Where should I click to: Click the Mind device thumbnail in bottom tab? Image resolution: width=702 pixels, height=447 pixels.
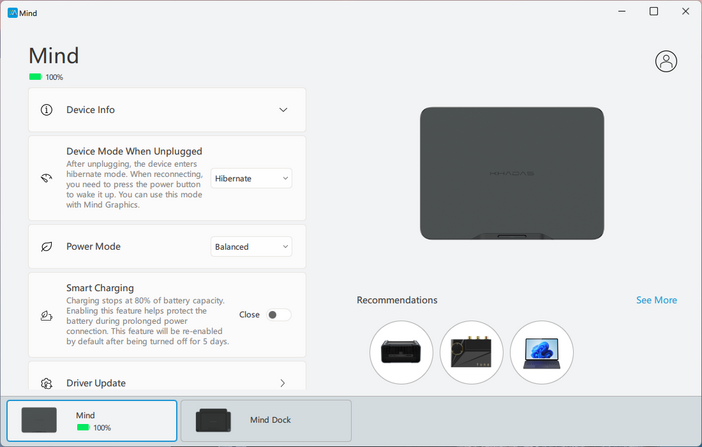pyautogui.click(x=39, y=420)
